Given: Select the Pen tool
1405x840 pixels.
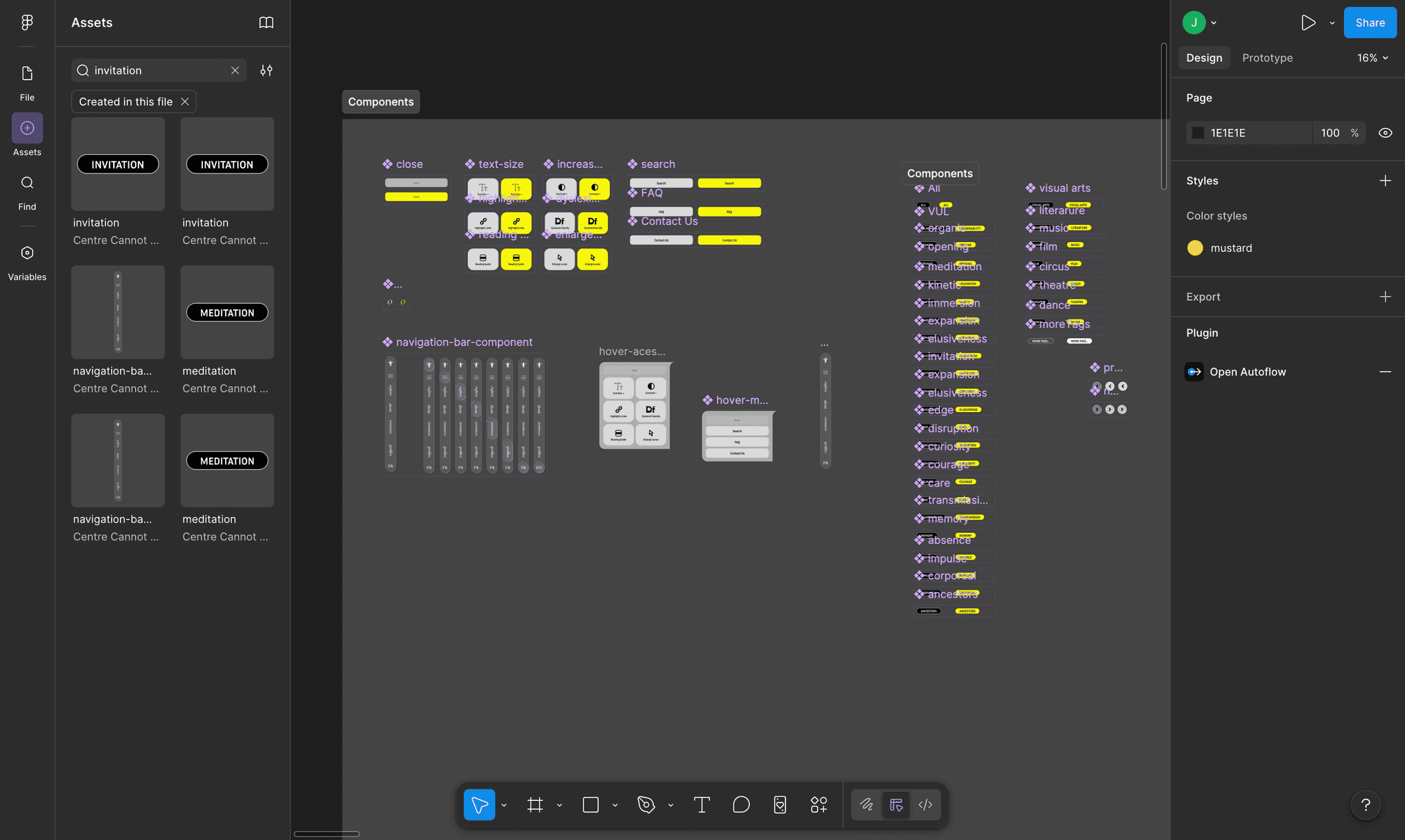Looking at the screenshot, I should (646, 804).
